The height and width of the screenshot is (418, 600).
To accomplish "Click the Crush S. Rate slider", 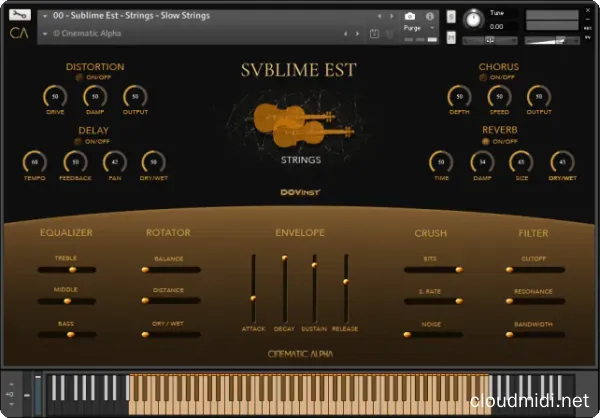I will [x=434, y=301].
